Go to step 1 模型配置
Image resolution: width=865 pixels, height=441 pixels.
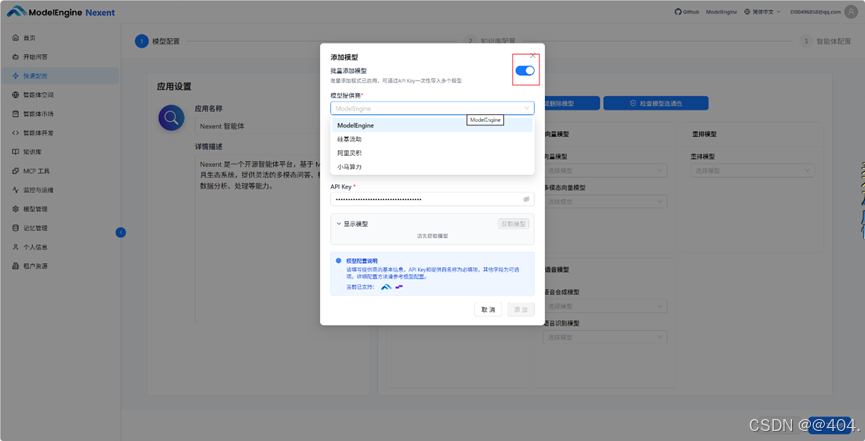pos(157,41)
